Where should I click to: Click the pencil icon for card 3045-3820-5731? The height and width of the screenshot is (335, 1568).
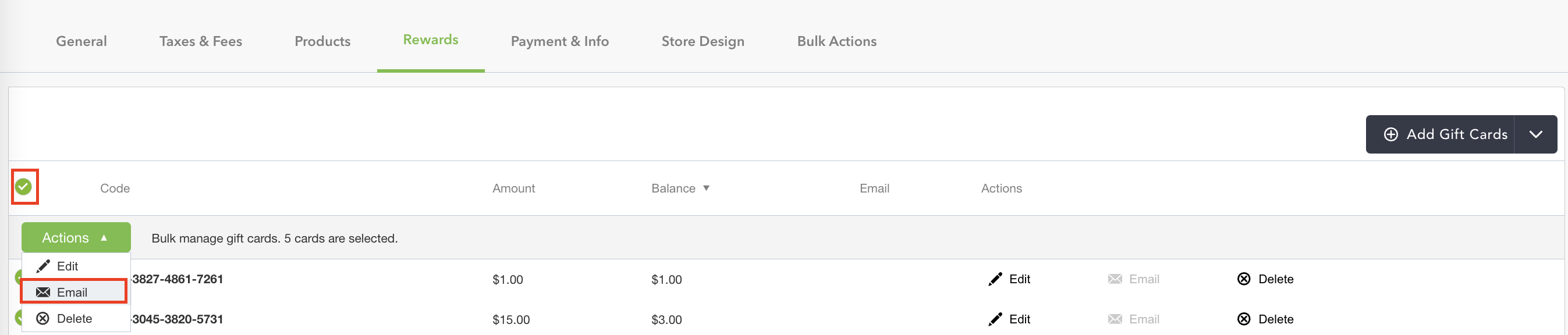point(995,319)
